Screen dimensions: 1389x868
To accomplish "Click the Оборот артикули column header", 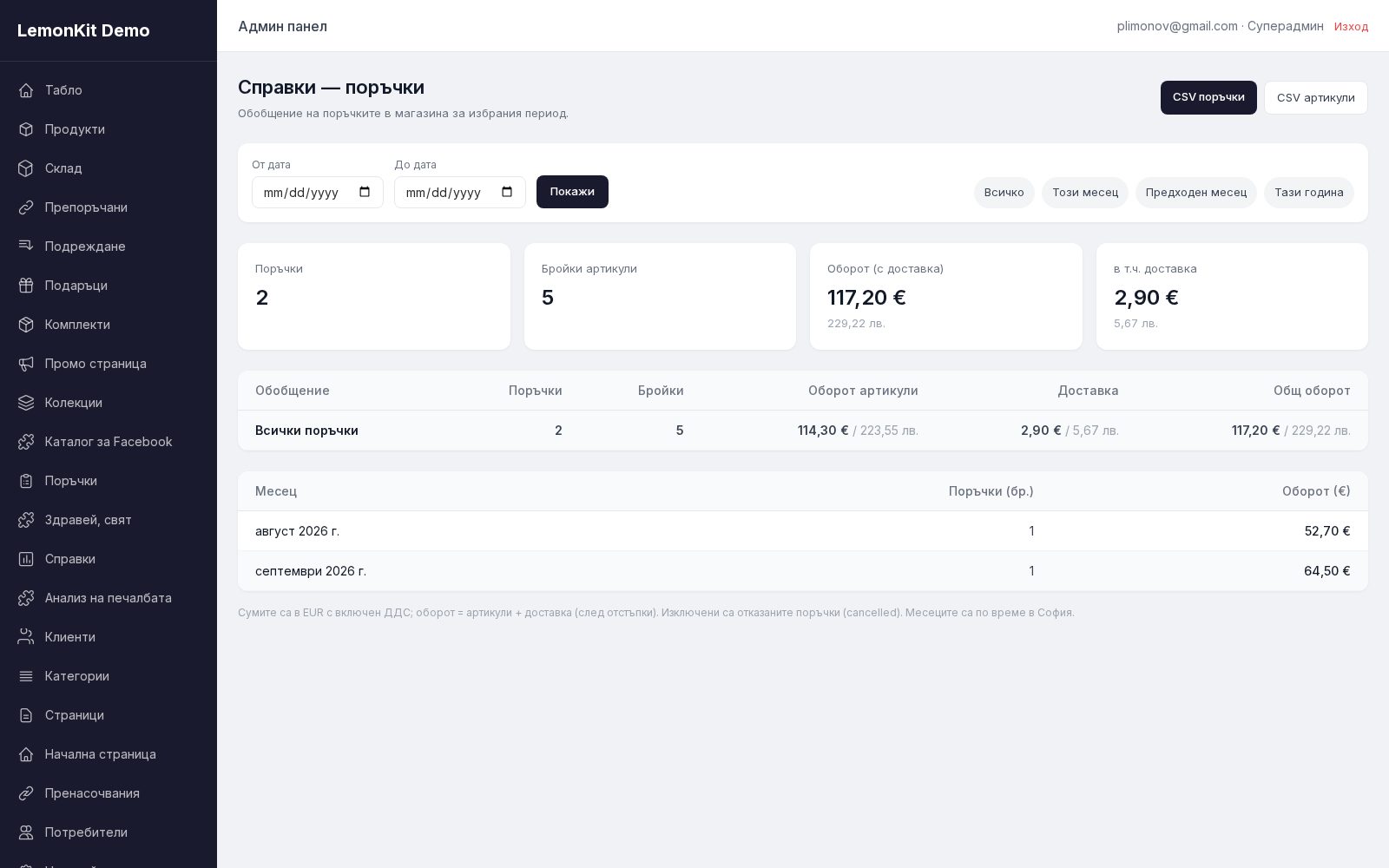I will pos(863,391).
